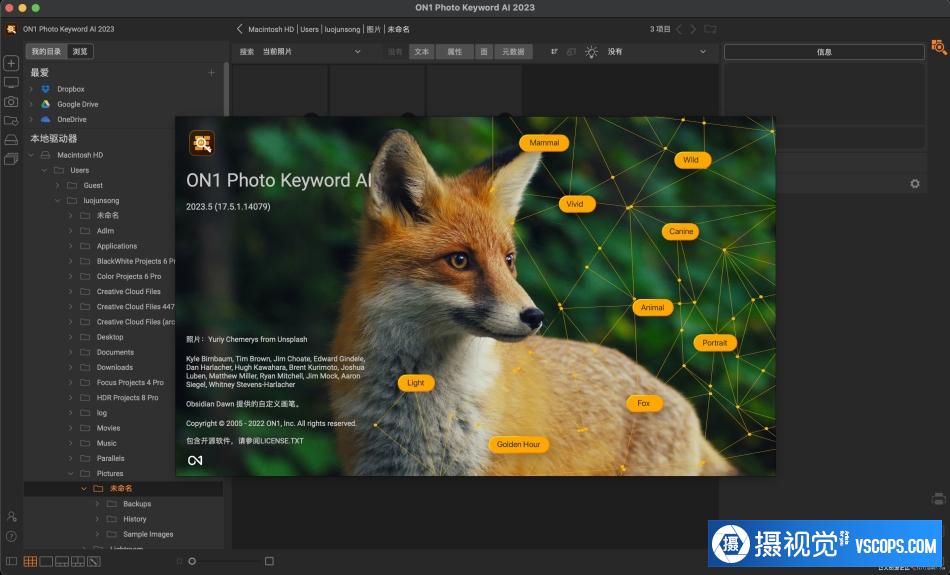950x575 pixels.
Task: Click 图片 in the breadcrumb path
Action: point(374,29)
